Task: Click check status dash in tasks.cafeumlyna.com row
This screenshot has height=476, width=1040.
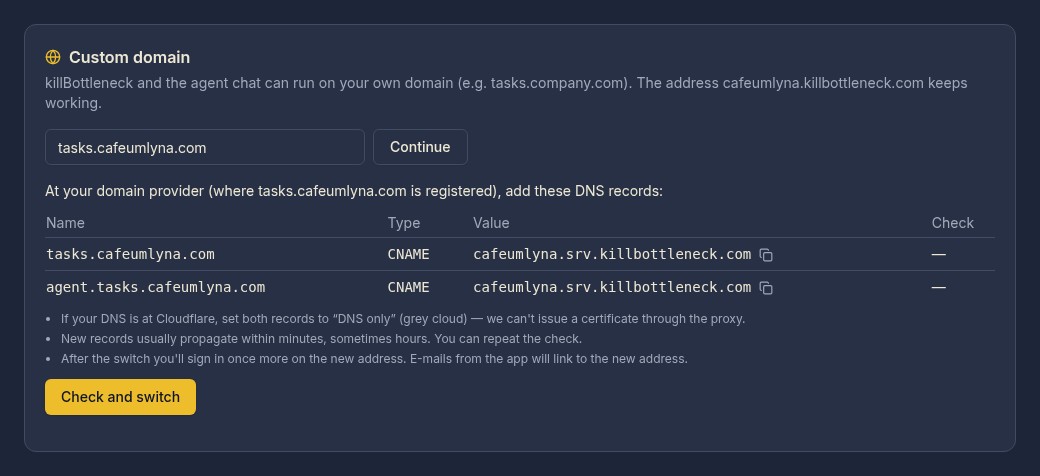Action: click(x=939, y=254)
